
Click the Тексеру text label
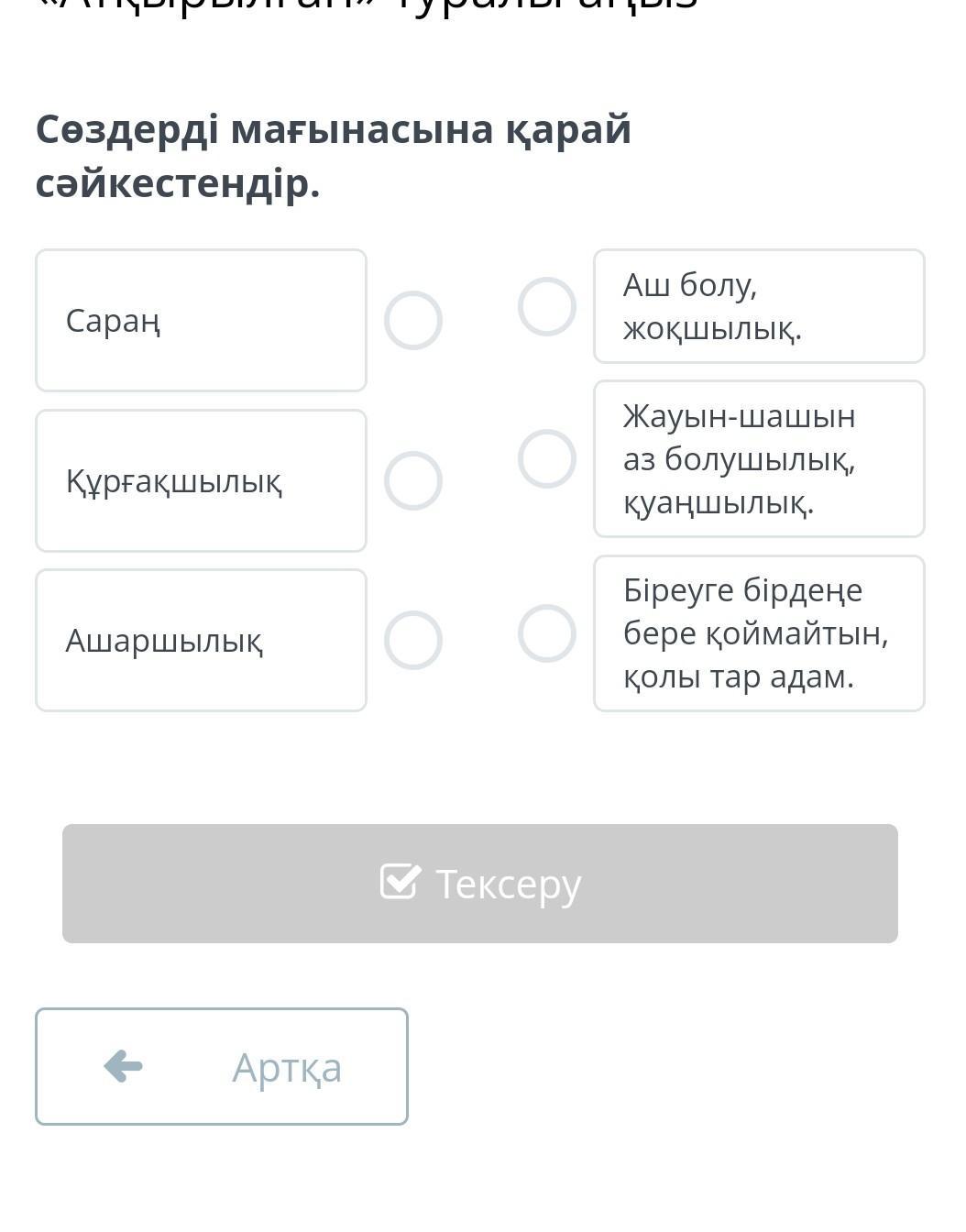[x=509, y=885]
